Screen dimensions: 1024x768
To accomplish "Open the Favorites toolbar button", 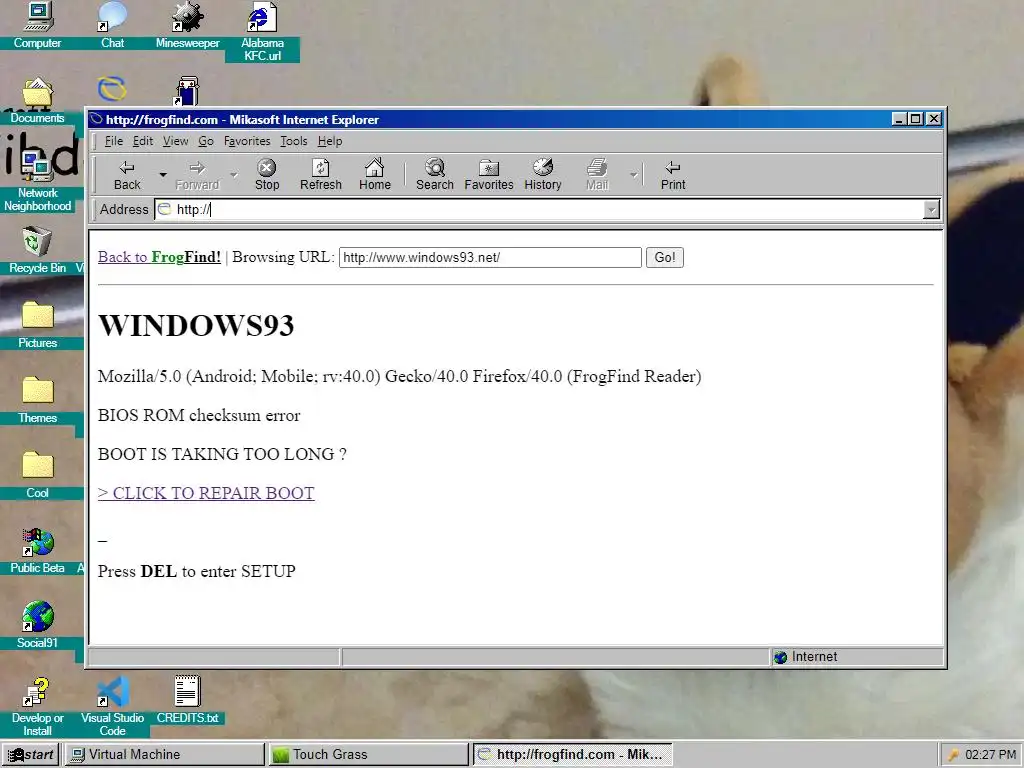I will click(488, 175).
